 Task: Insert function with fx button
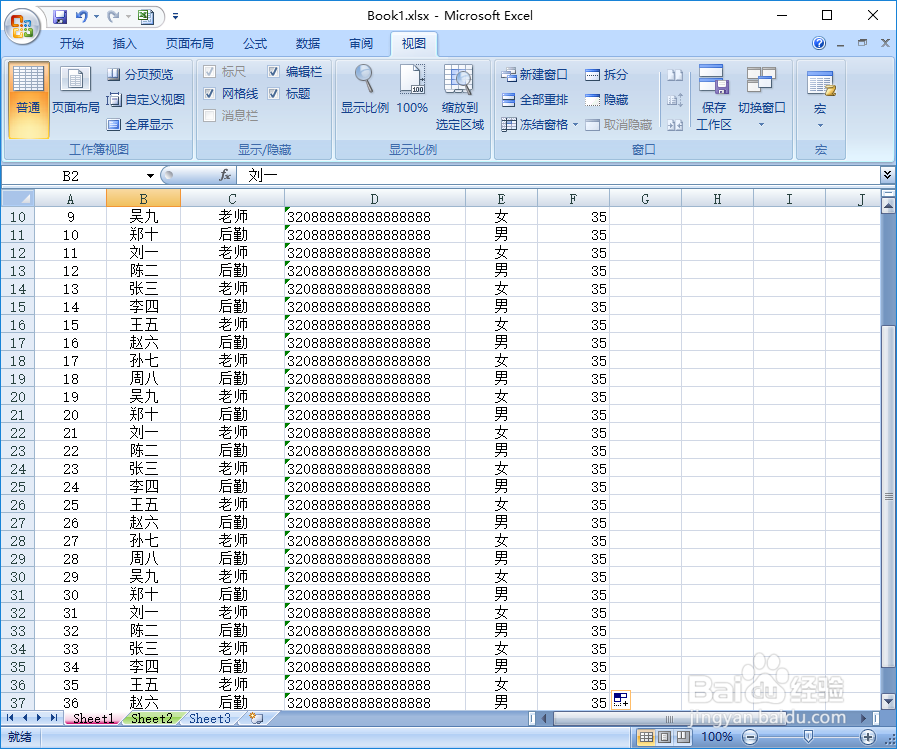225,175
